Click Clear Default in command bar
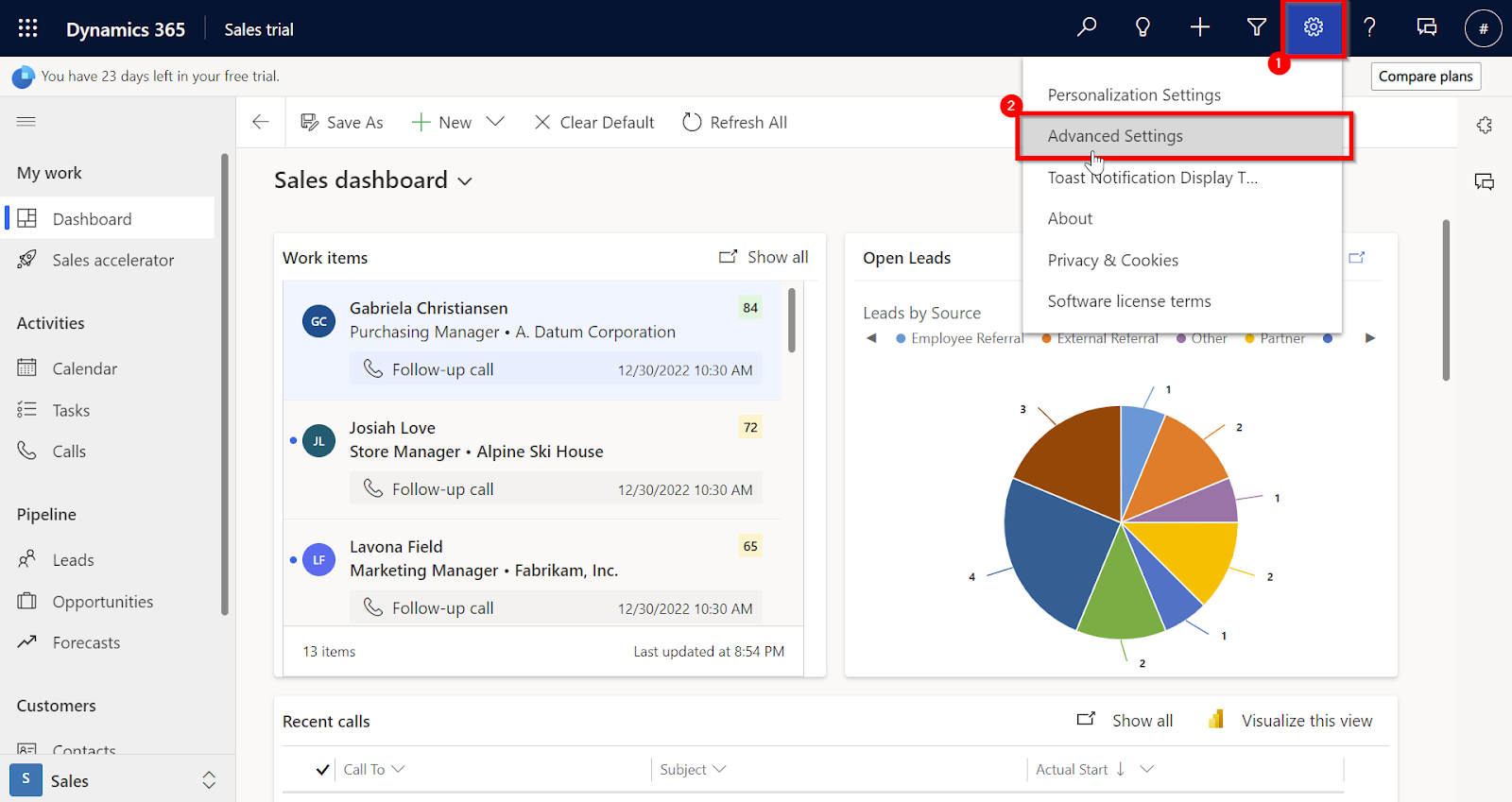The height and width of the screenshot is (802, 1512). pos(594,122)
